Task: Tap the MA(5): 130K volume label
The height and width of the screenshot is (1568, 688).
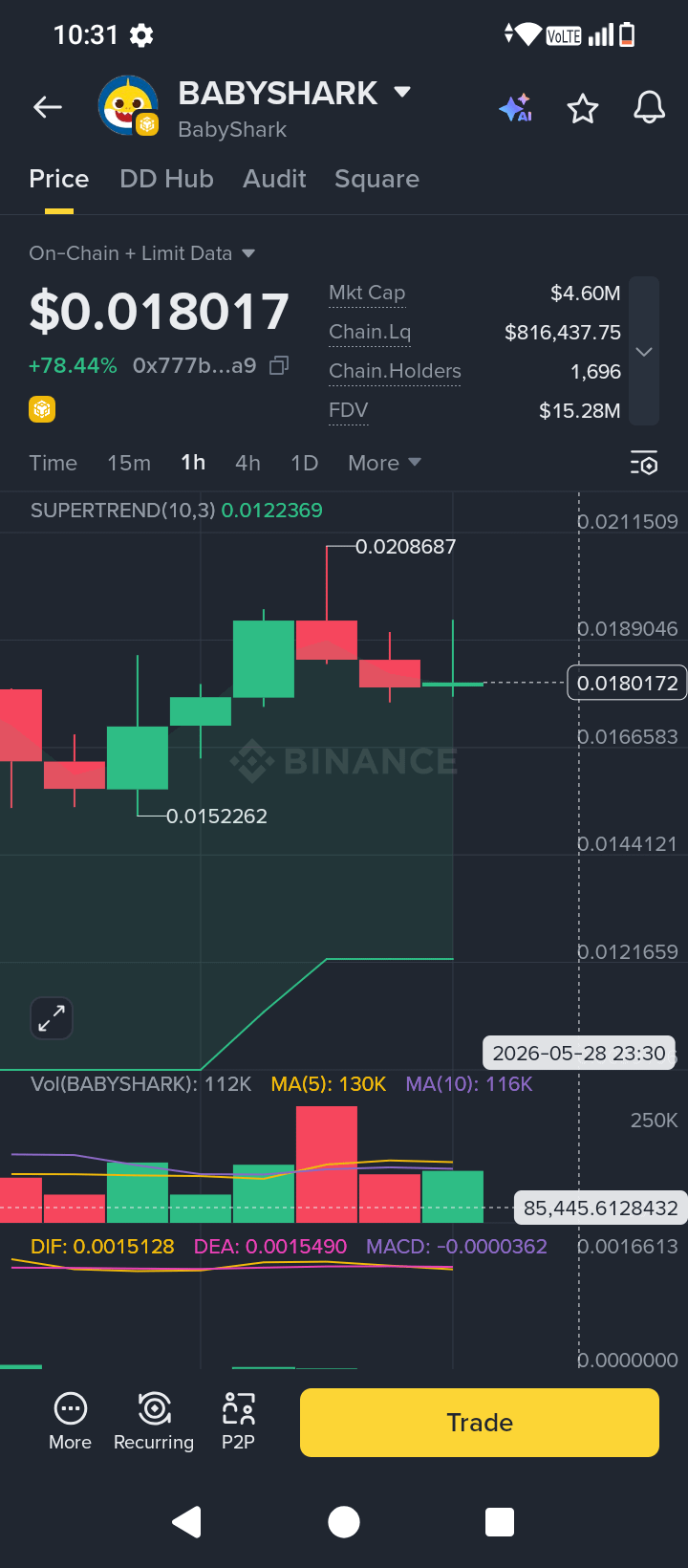Action: (329, 1084)
